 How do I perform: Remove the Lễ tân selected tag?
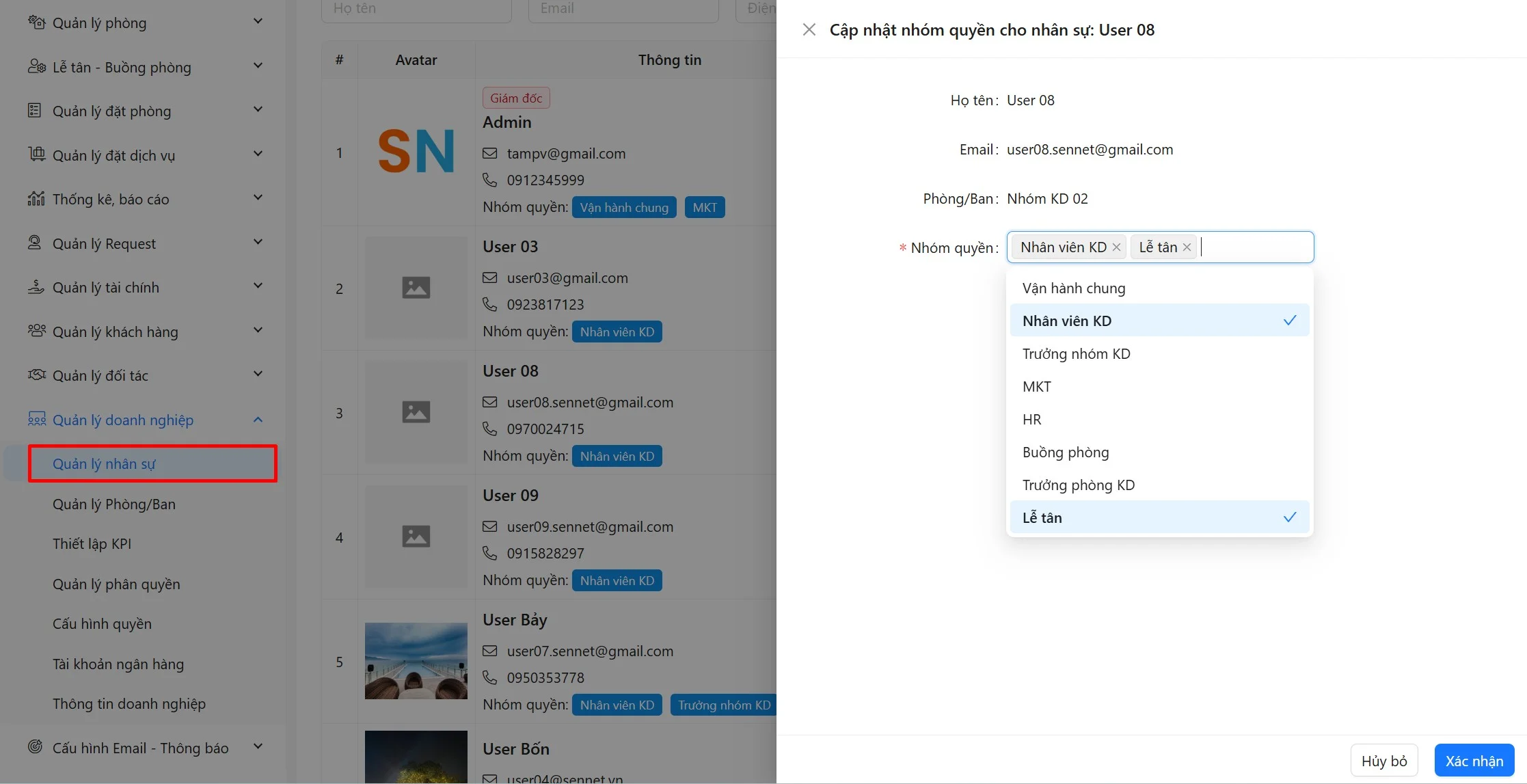pos(1187,247)
